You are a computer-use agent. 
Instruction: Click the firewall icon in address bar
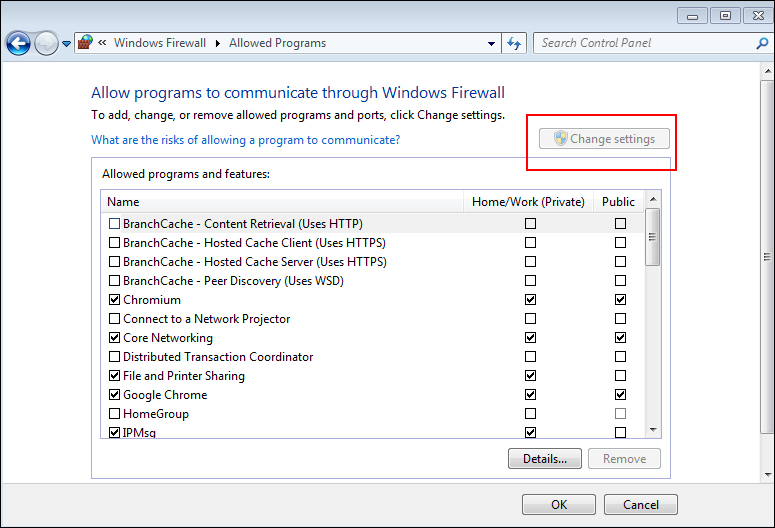(86, 43)
